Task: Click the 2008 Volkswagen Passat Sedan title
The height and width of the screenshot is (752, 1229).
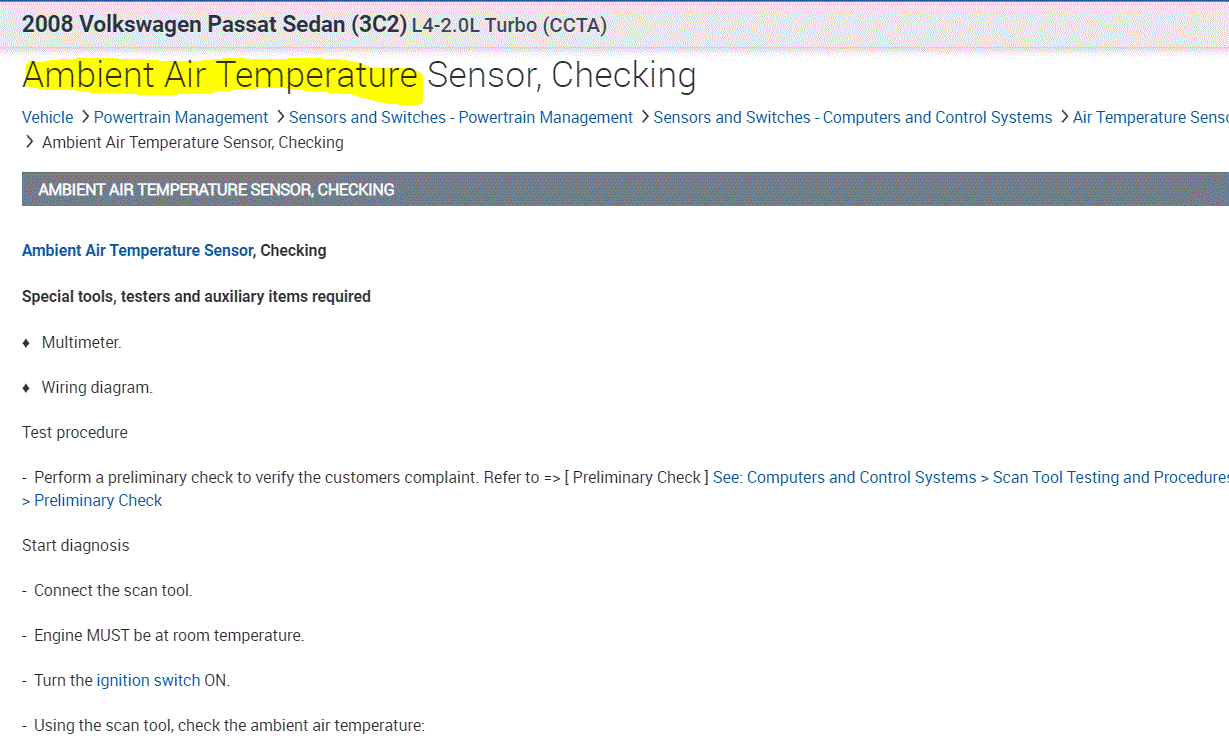Action: pyautogui.click(x=214, y=24)
